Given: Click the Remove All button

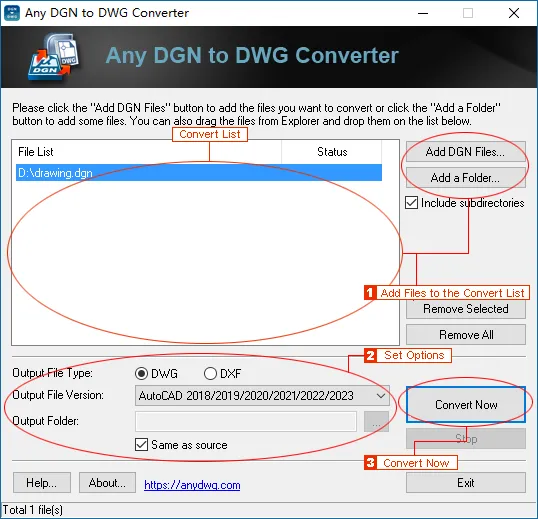Looking at the screenshot, I should click(x=466, y=334).
